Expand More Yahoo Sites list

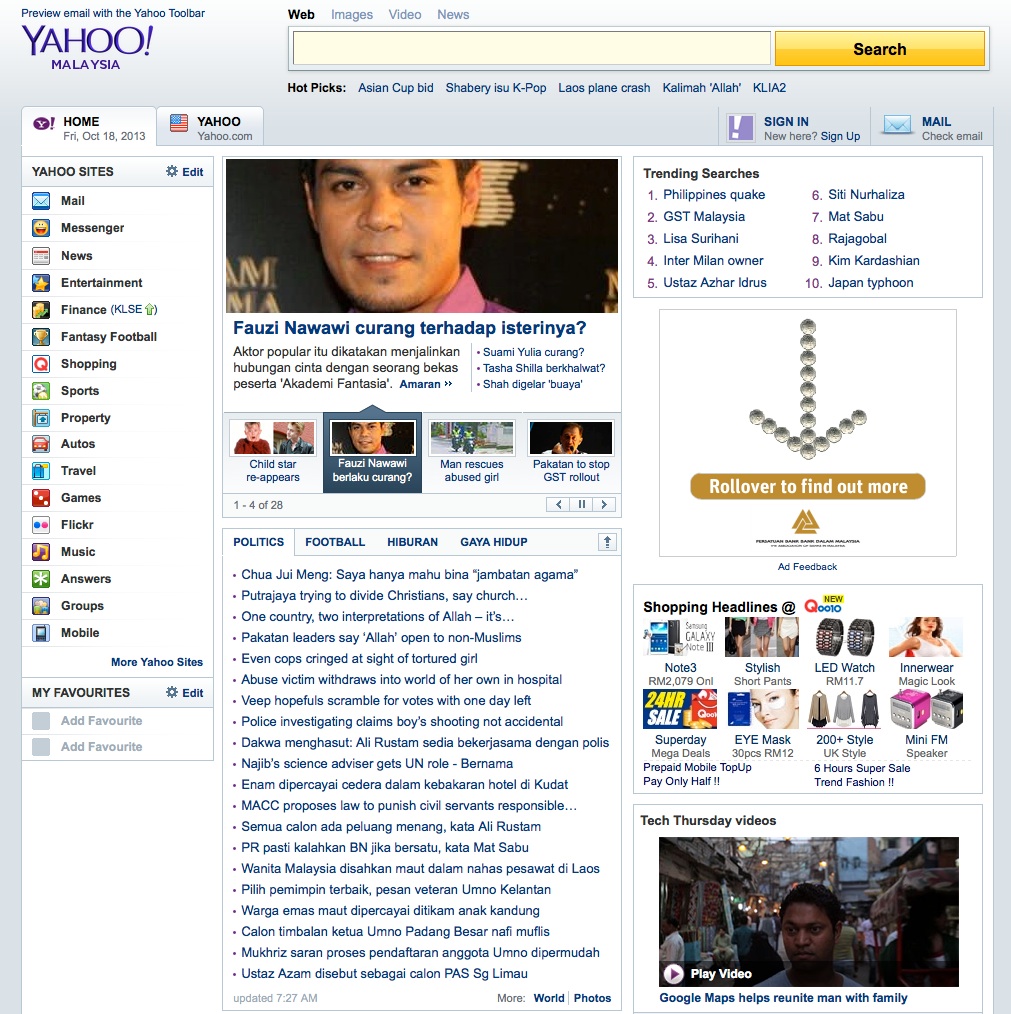[x=157, y=662]
